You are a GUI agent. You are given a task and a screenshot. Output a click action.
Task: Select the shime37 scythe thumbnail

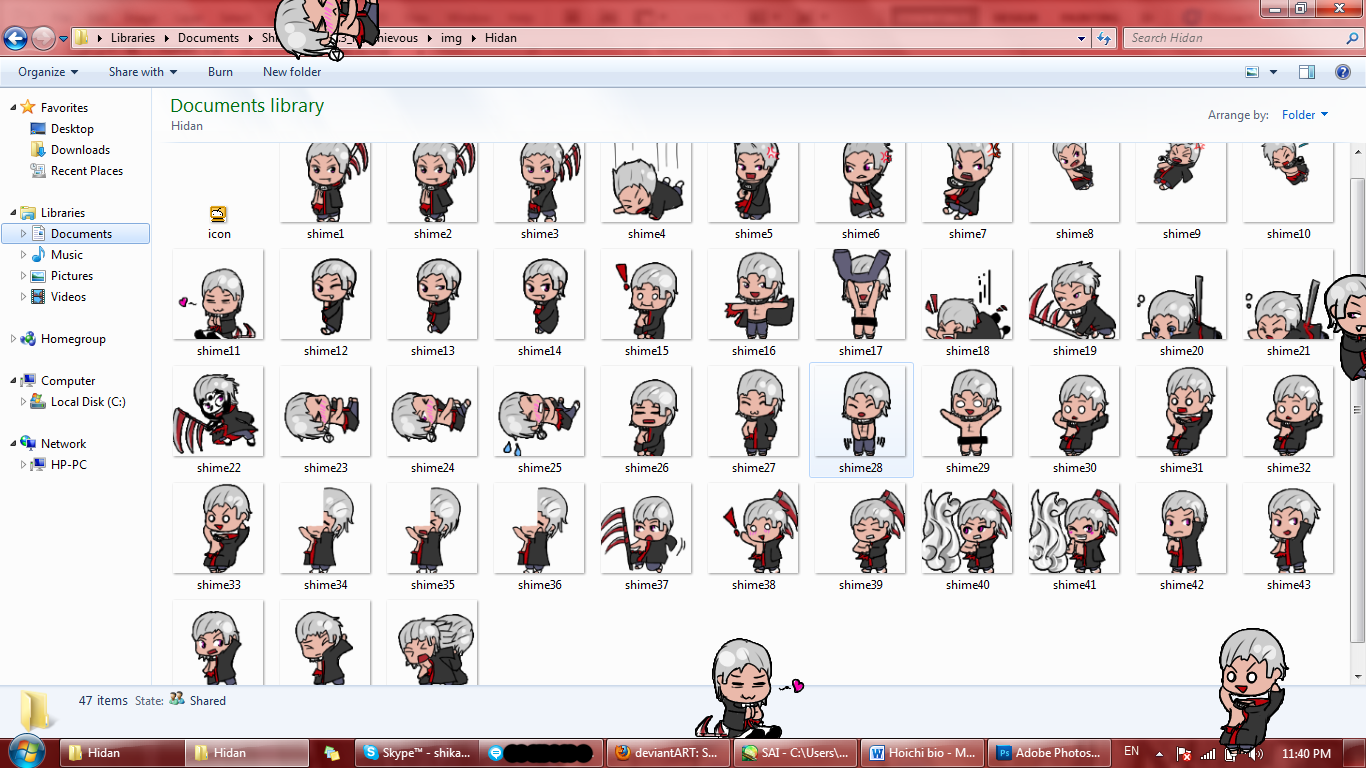[646, 529]
